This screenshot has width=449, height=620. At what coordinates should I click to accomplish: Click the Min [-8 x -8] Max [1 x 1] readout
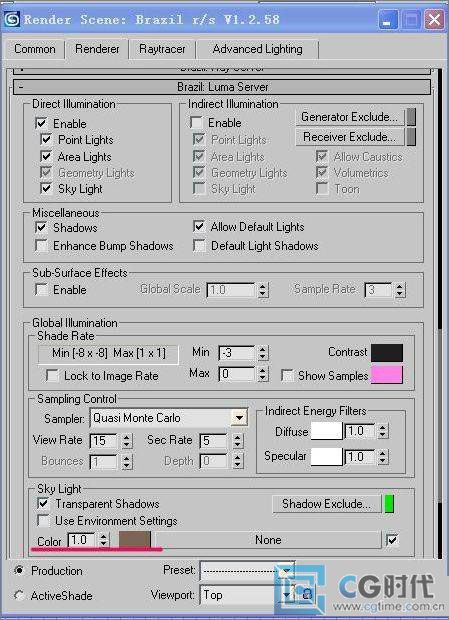(108, 353)
